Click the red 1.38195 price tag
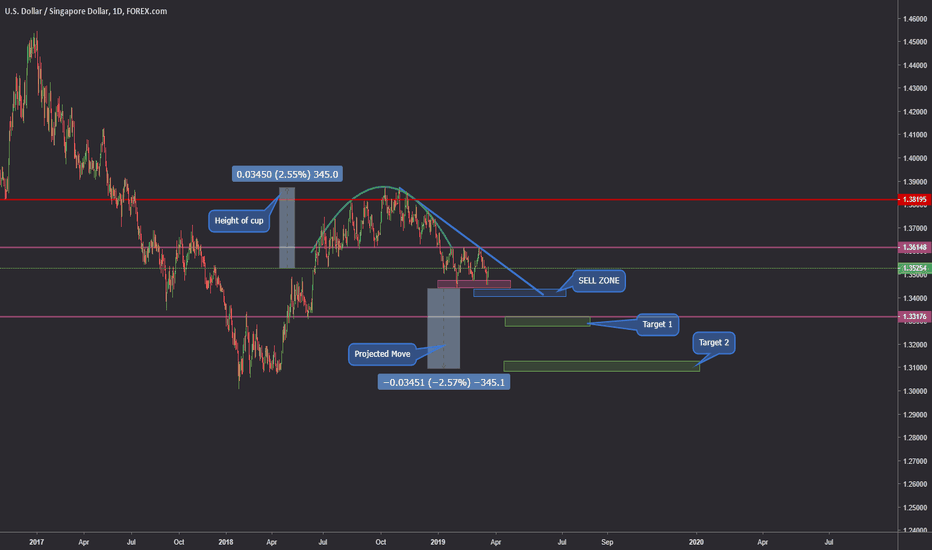This screenshot has height=550, width=932. pos(914,200)
